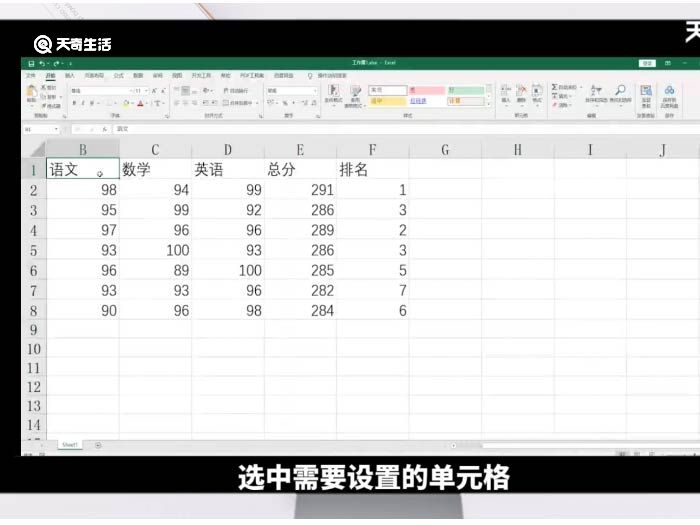Open the number format dropdown
The image size is (700, 525).
pos(315,91)
